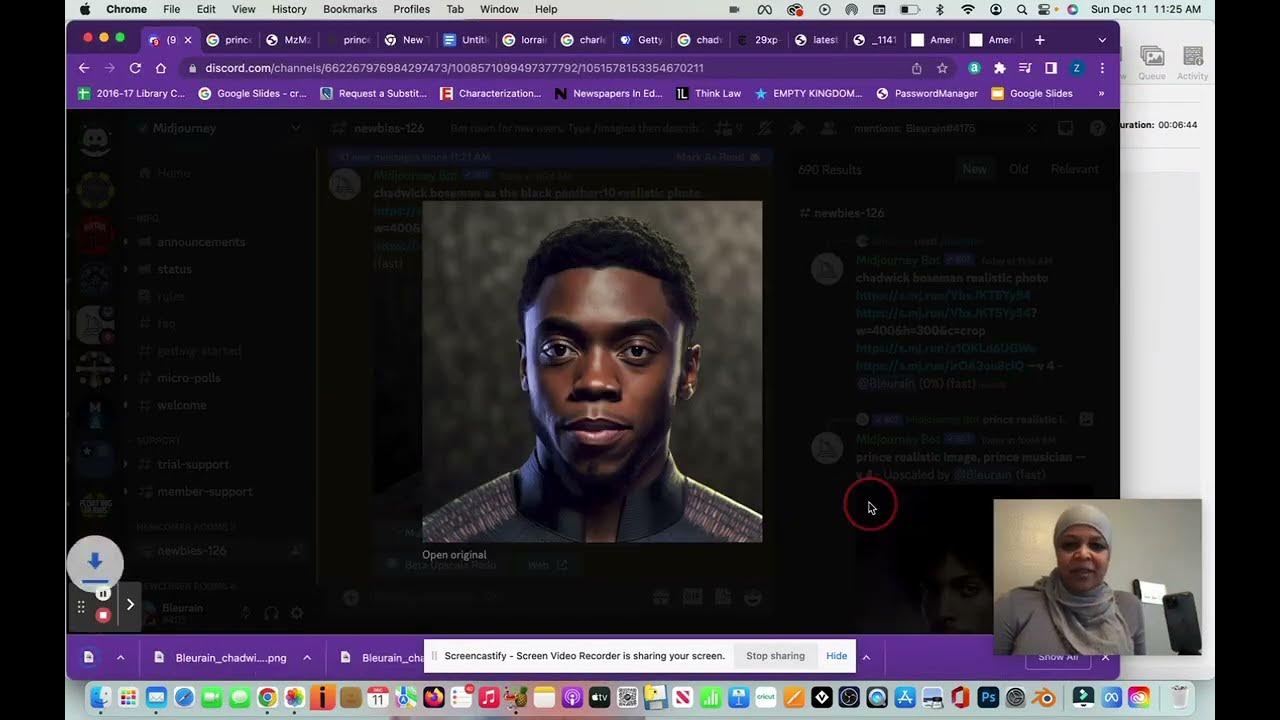Open the Queue icon in the background window

pos(1152,62)
